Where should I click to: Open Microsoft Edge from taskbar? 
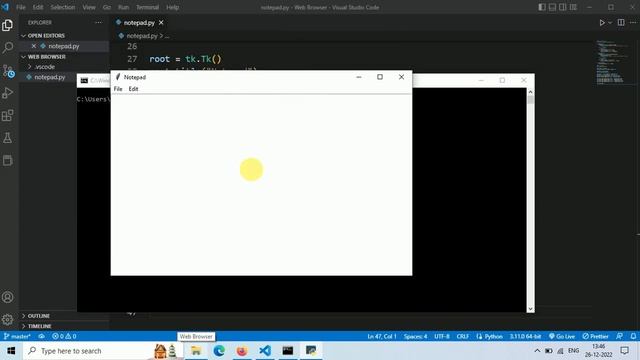(219, 351)
